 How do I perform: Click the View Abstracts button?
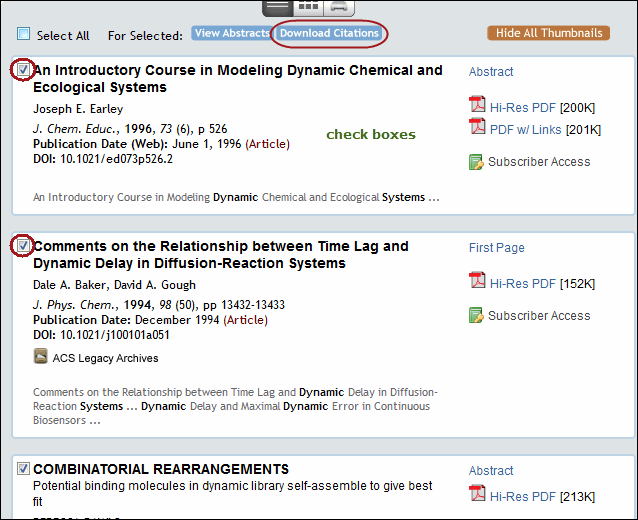[232, 33]
